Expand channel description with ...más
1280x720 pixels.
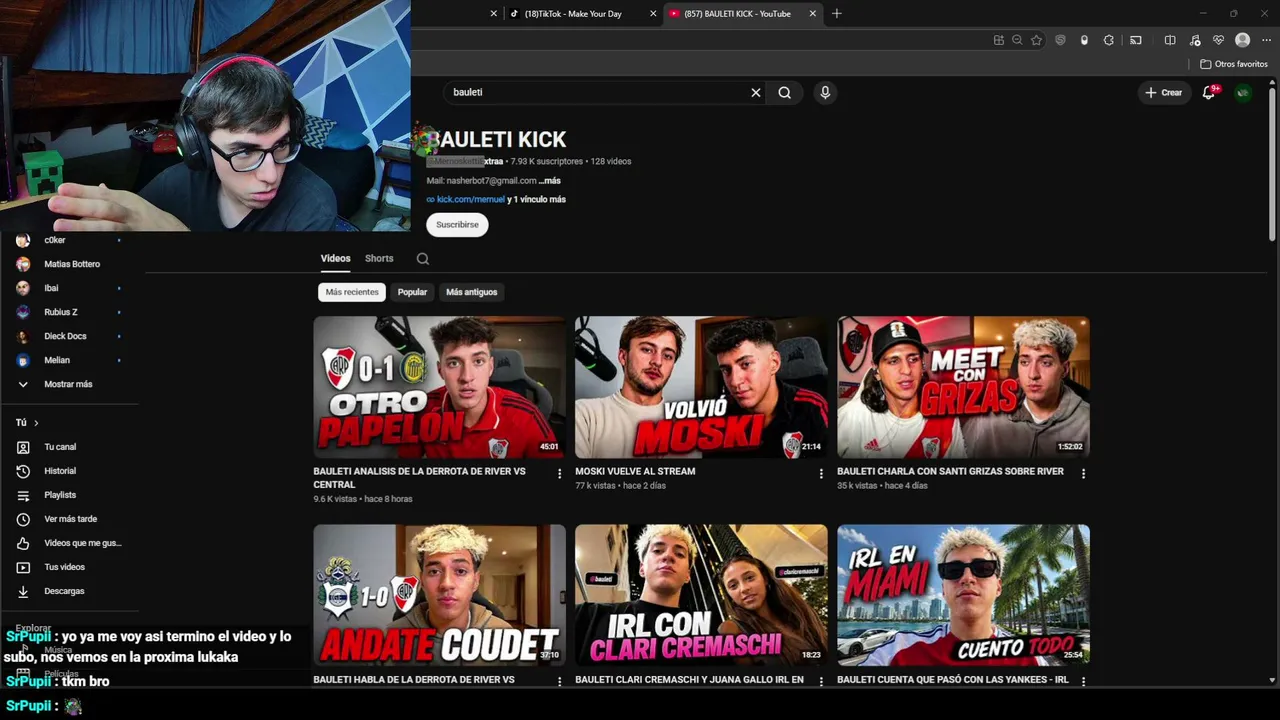point(549,181)
